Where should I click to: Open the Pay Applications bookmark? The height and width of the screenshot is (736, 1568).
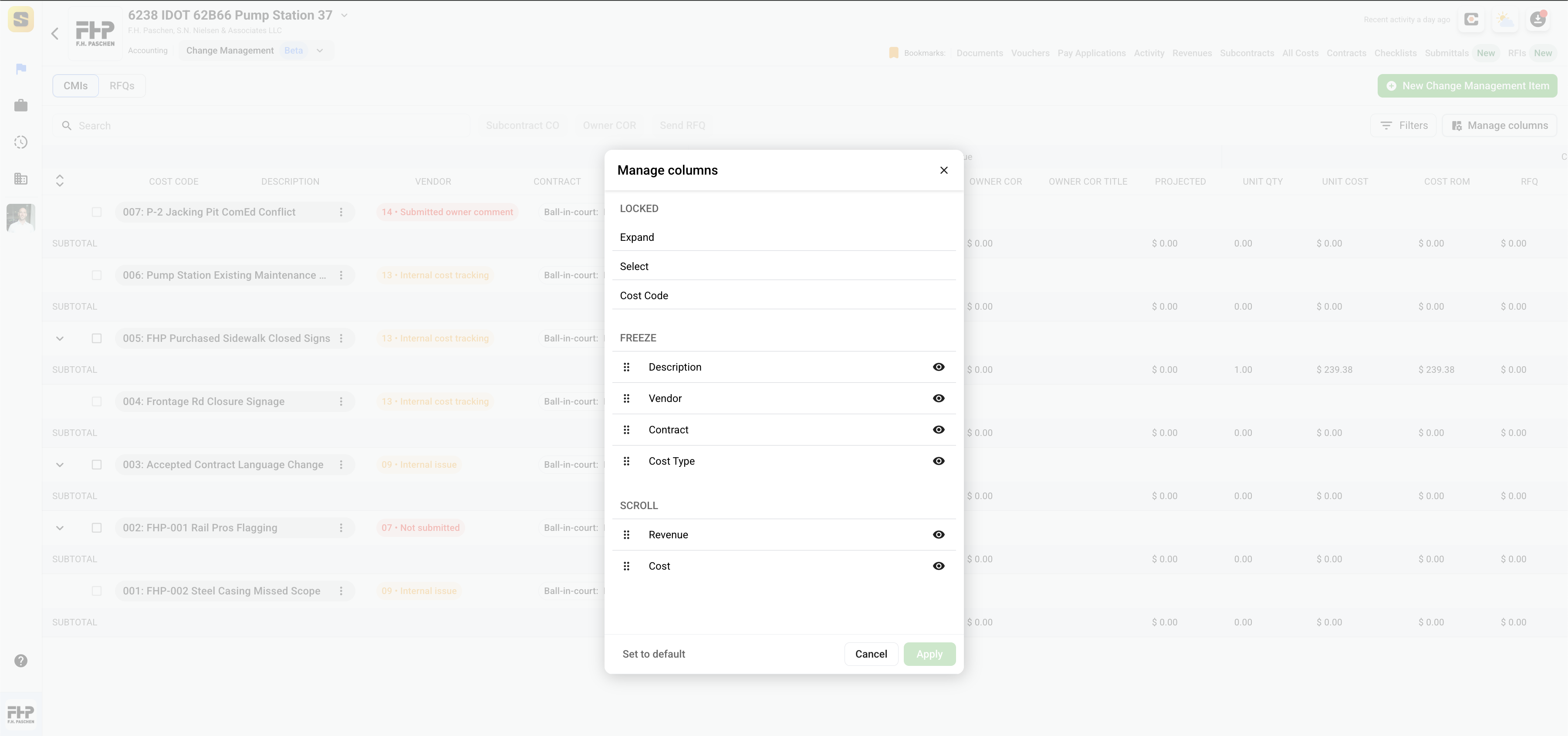click(x=1092, y=53)
